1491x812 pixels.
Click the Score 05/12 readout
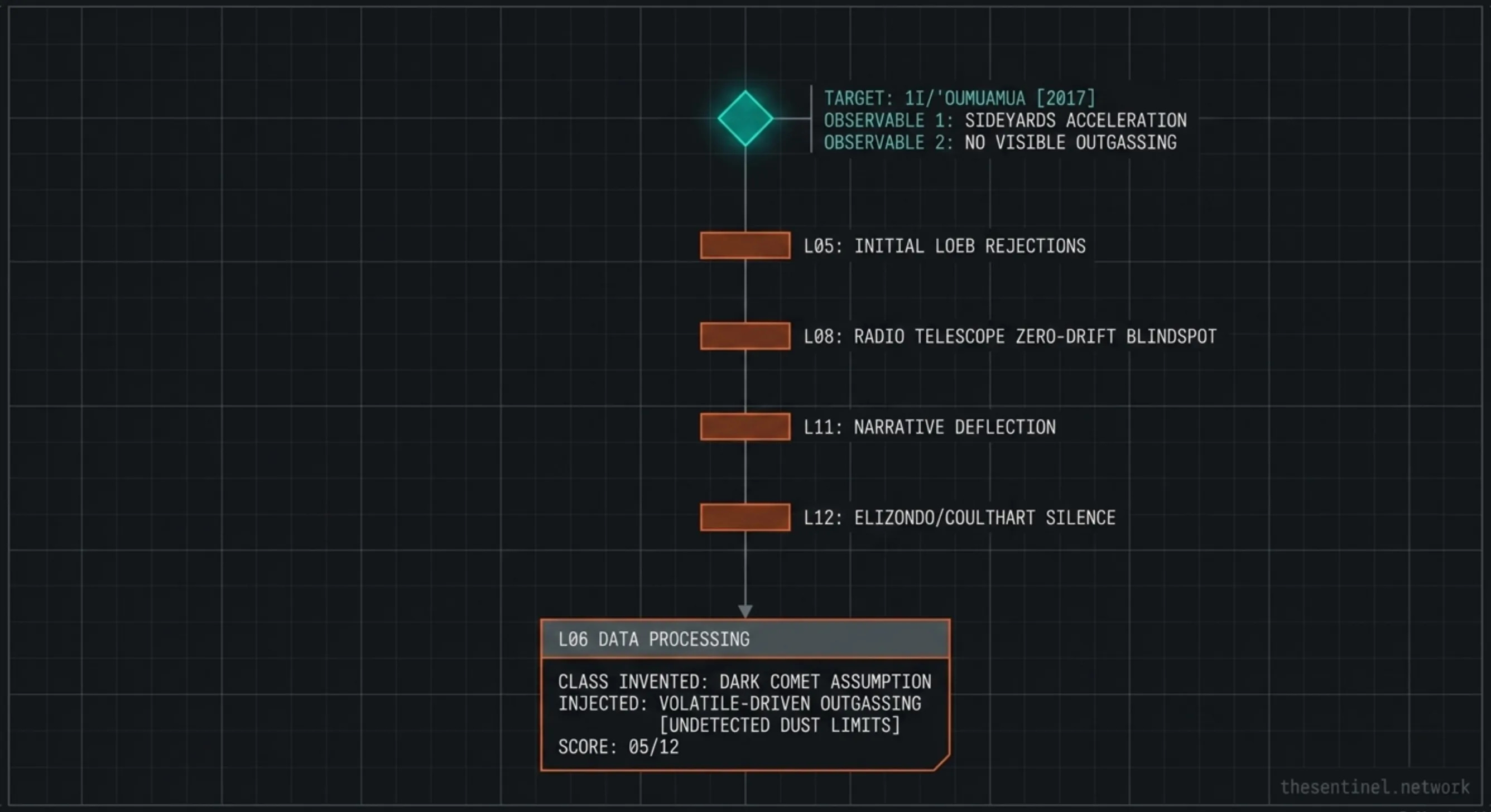click(x=618, y=747)
